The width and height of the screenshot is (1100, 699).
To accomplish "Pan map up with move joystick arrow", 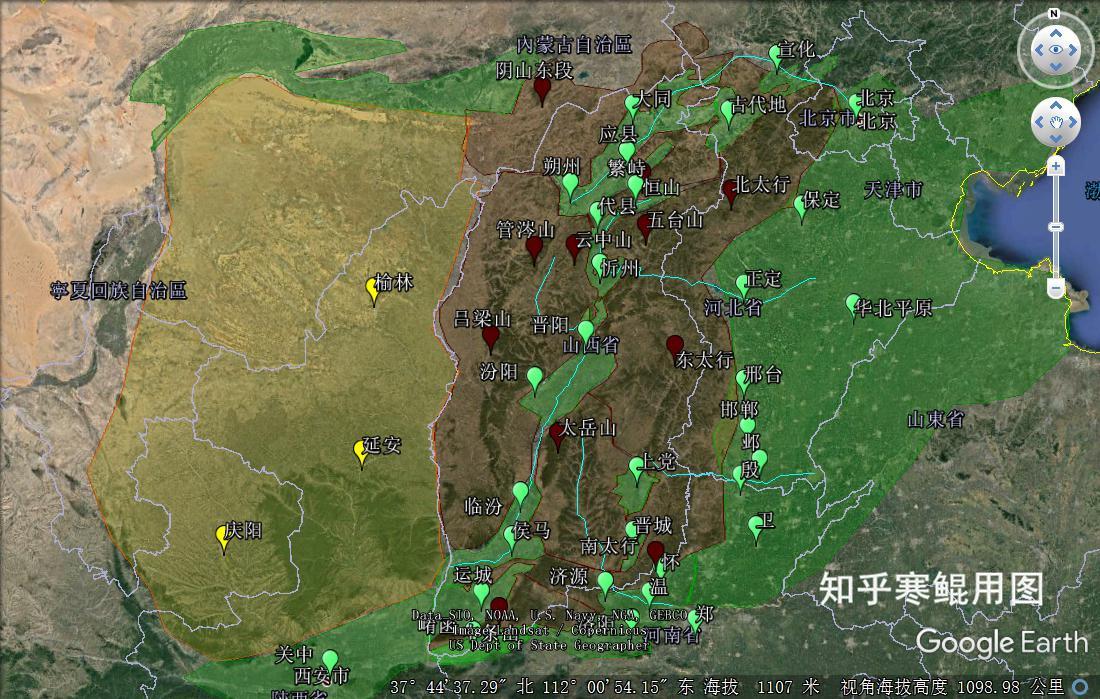I will click(x=1056, y=107).
